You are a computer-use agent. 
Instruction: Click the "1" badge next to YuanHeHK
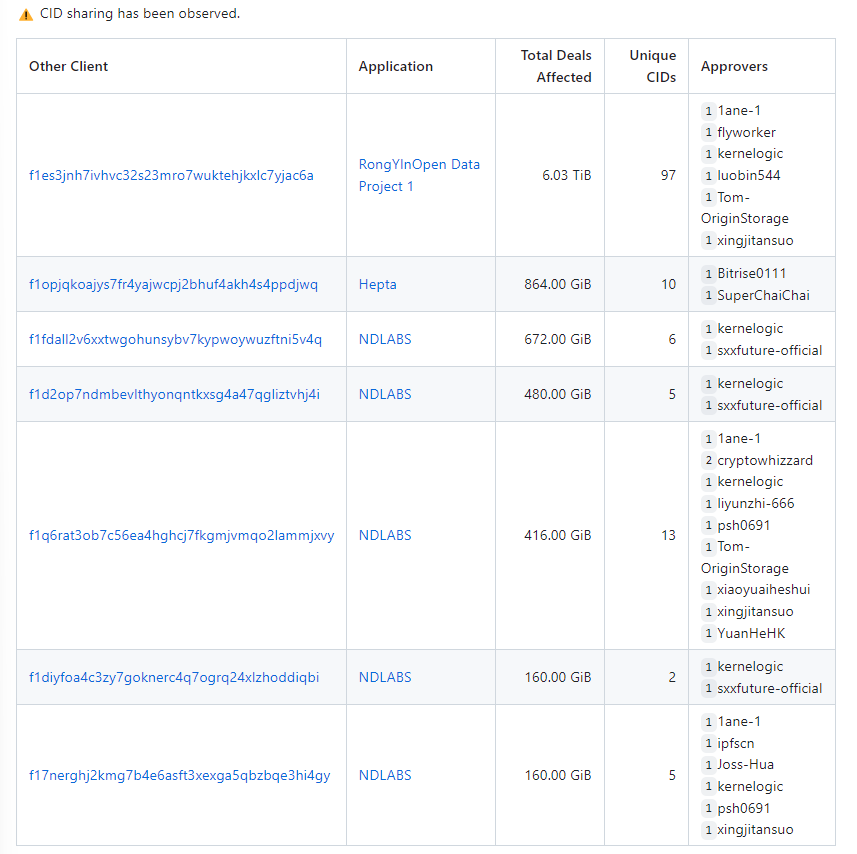[x=708, y=633]
